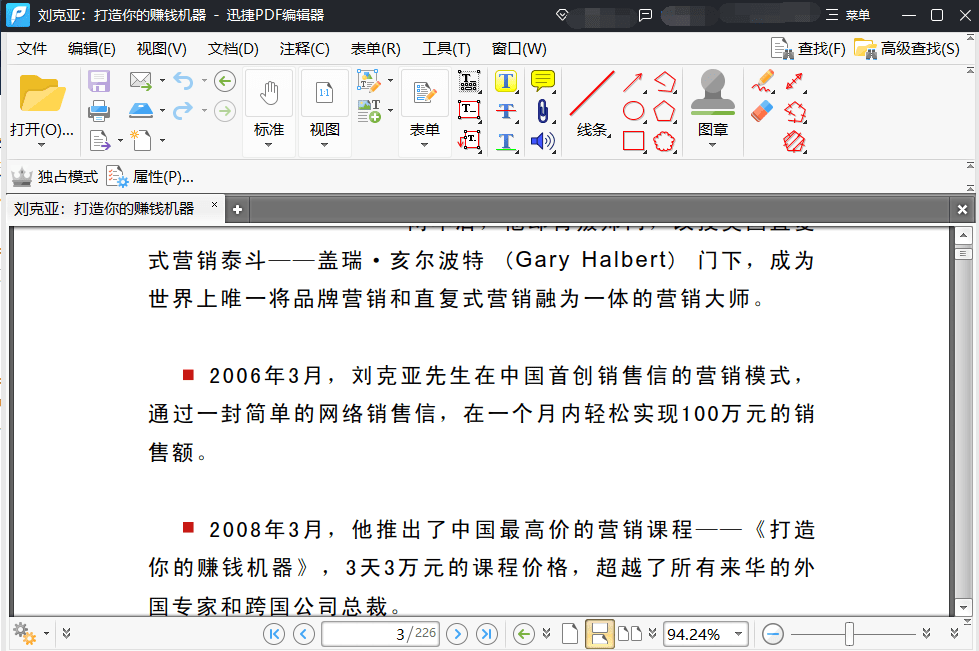
Task: Expand the 图章 stamp dropdown arrow
Action: point(712,145)
